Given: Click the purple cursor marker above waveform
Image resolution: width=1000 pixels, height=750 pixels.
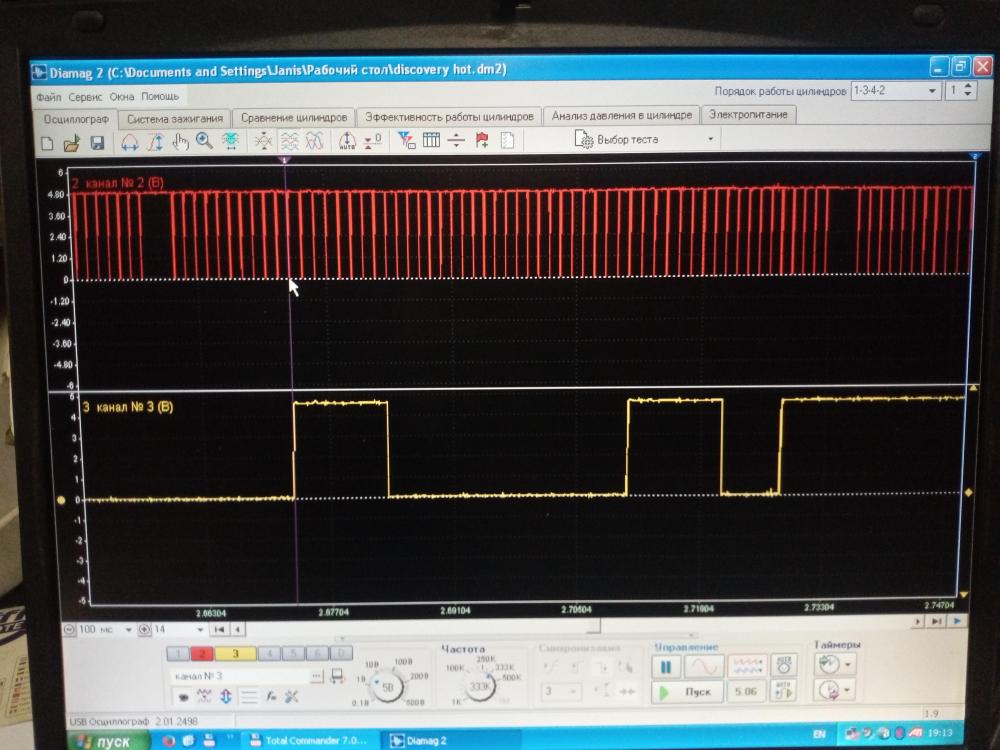Looking at the screenshot, I should pos(285,159).
